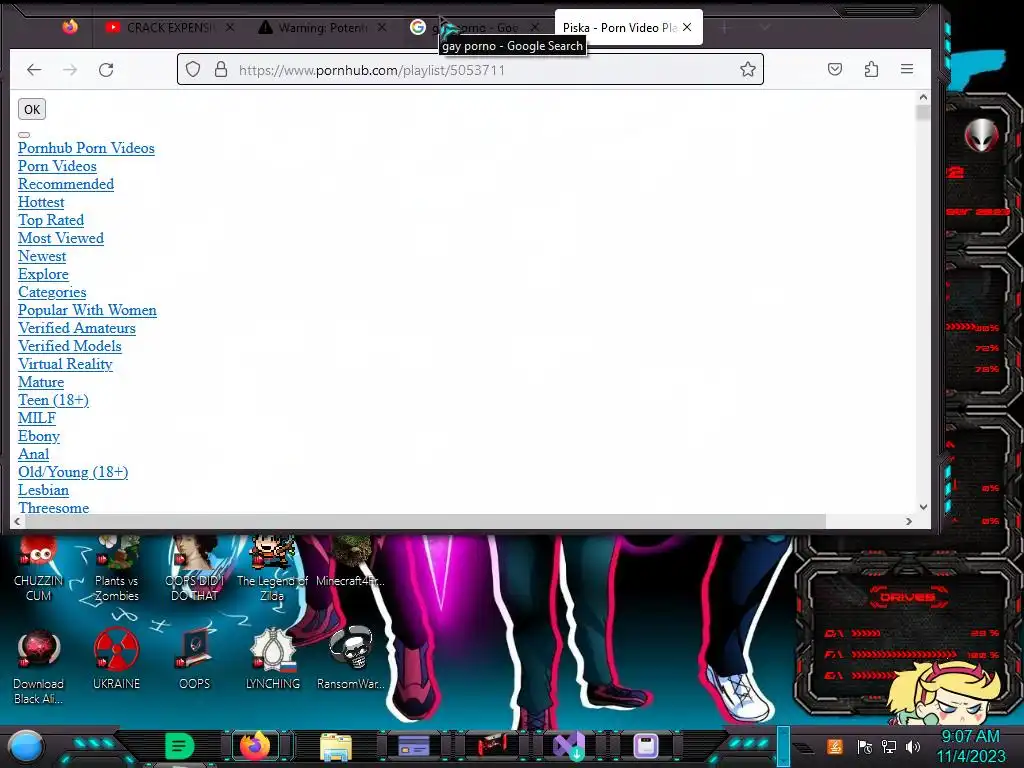
Task: Open the Top Rated link
Action: click(51, 220)
